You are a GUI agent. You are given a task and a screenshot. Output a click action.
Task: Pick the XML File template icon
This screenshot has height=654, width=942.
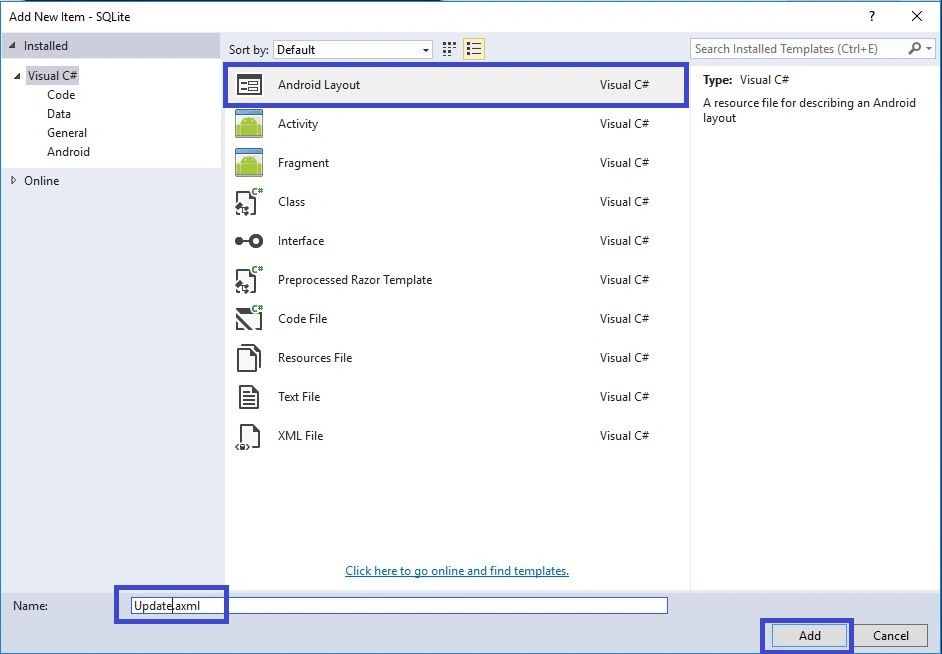pyautogui.click(x=249, y=437)
